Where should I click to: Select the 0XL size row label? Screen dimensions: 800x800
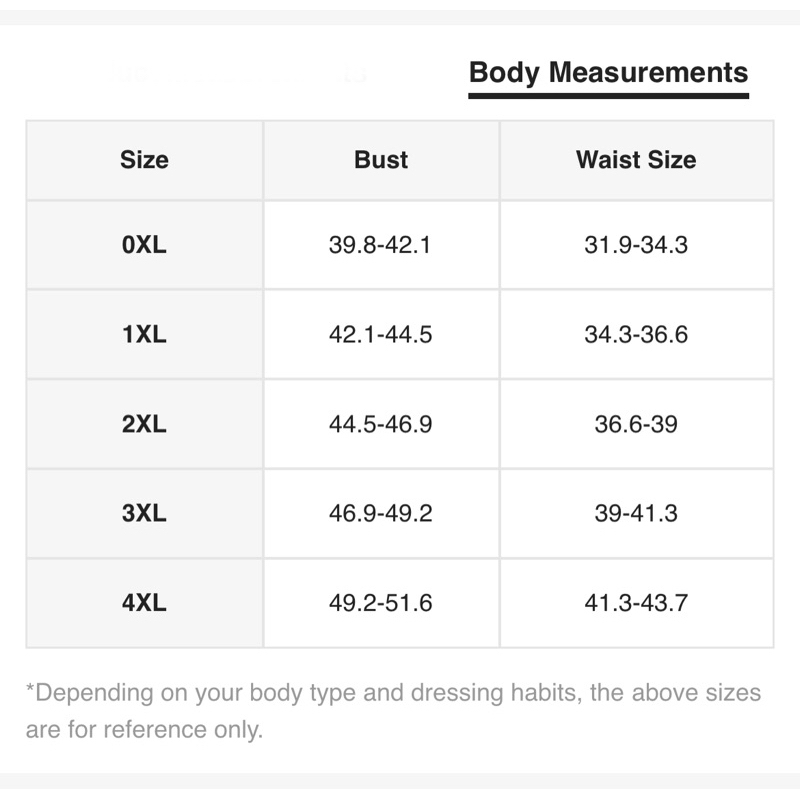pyautogui.click(x=144, y=245)
